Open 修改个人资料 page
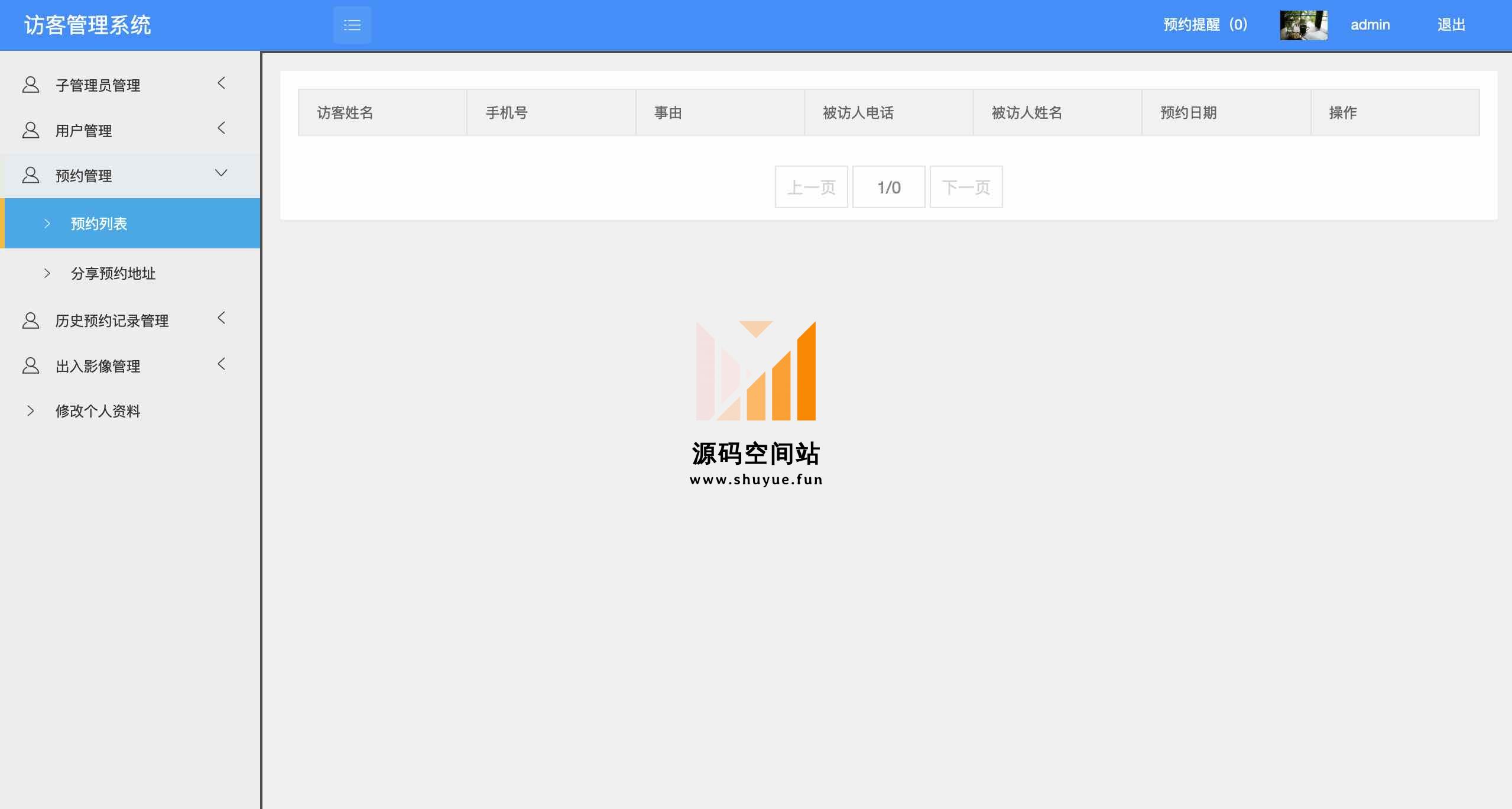 [130, 410]
